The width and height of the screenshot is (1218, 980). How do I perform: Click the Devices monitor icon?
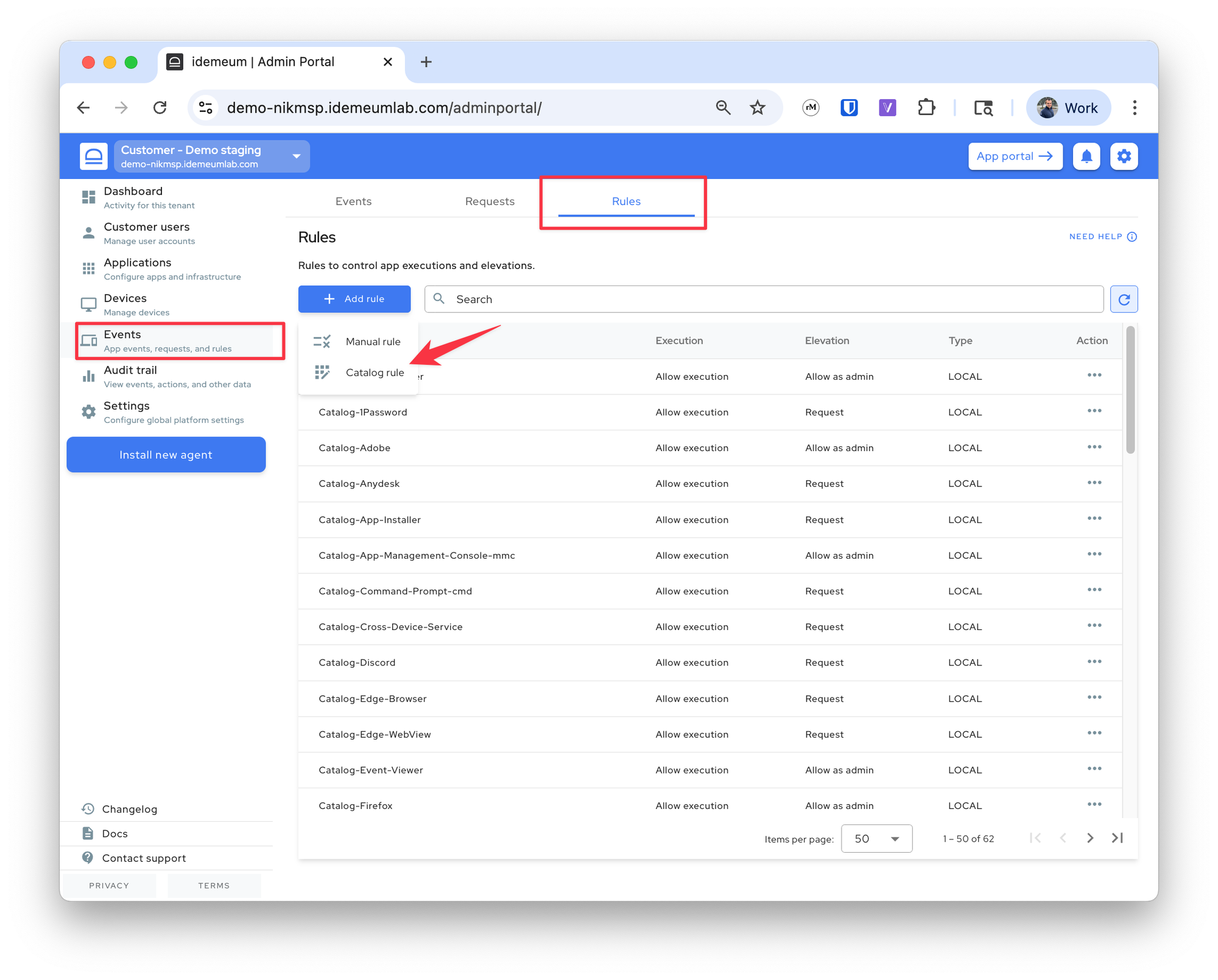[88, 304]
